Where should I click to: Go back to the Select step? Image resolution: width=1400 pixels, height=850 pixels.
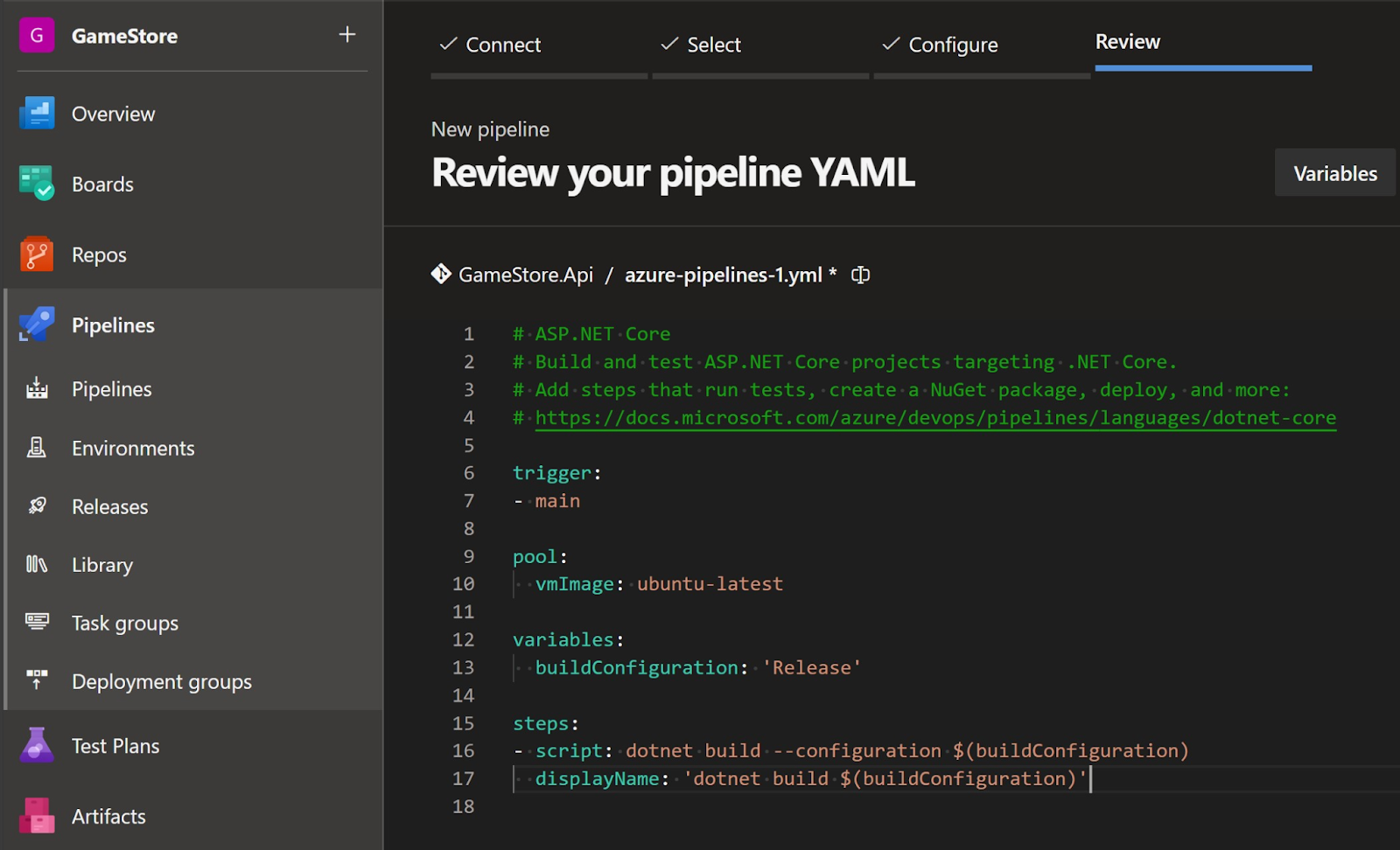click(714, 45)
